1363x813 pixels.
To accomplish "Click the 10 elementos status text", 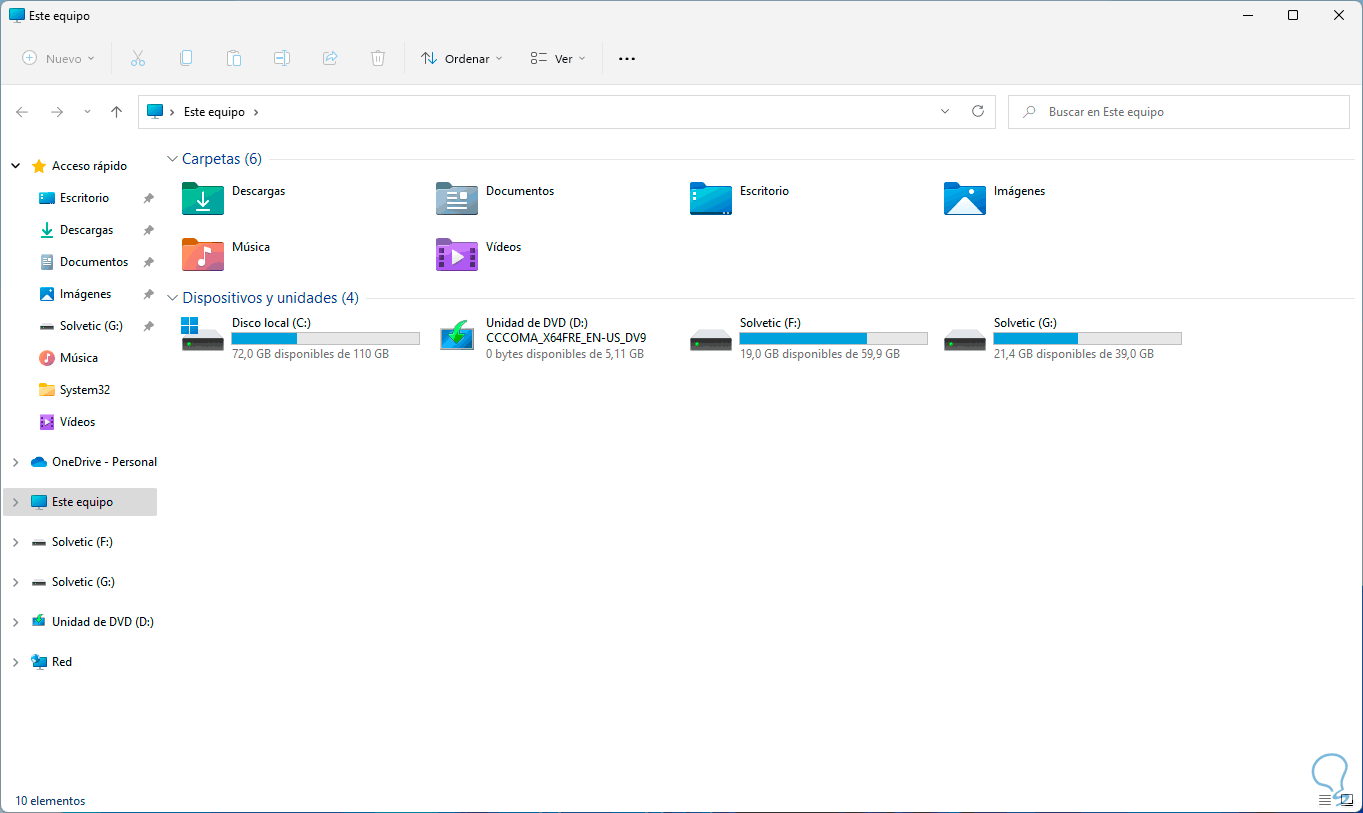I will coord(50,801).
